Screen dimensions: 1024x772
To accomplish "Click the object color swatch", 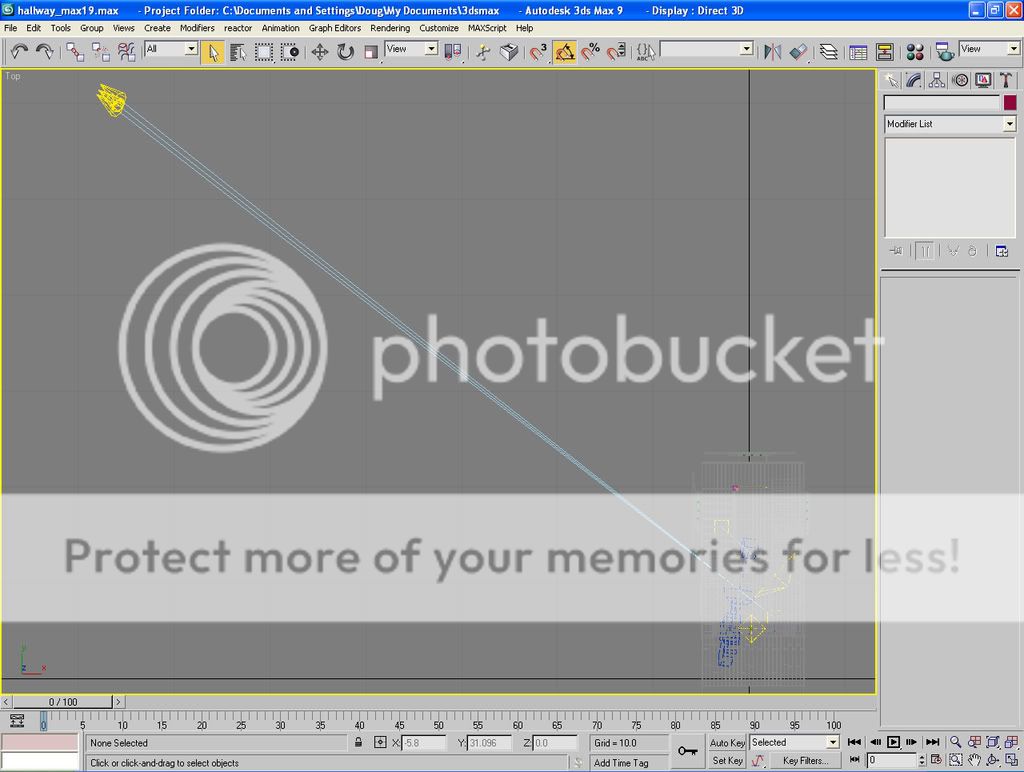I will pos(1010,103).
